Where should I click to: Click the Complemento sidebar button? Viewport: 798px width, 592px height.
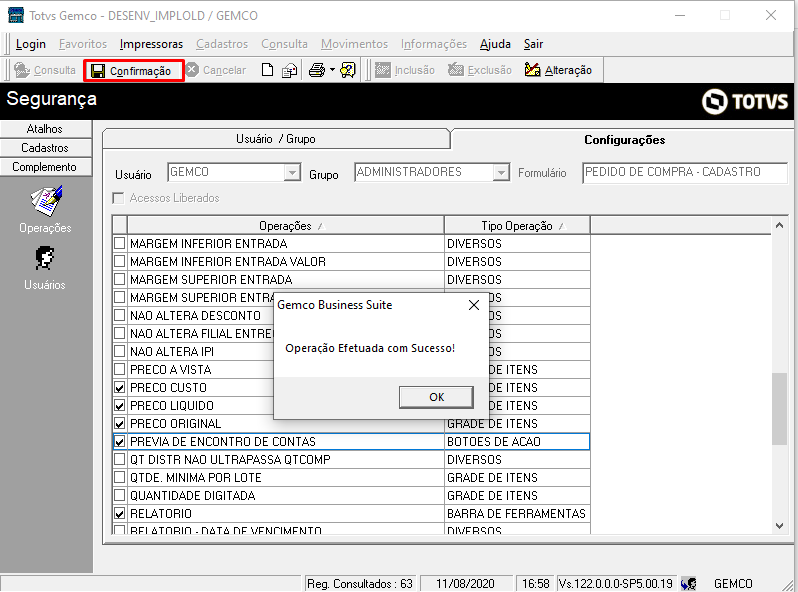pyautogui.click(x=45, y=167)
